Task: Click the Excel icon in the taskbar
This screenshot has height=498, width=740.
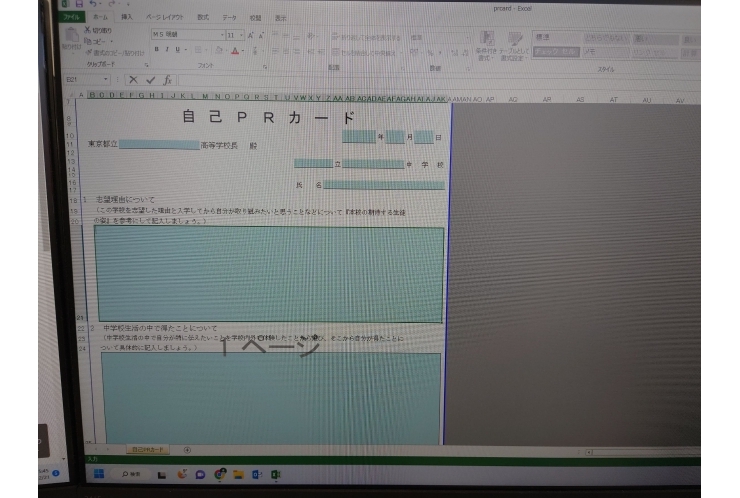Action: click(x=276, y=474)
